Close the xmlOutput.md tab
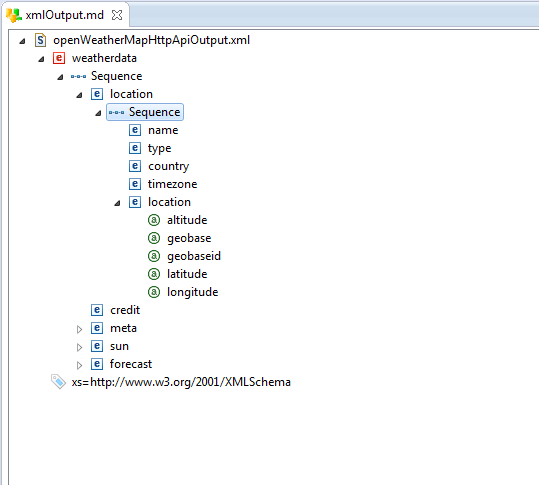 [117, 15]
